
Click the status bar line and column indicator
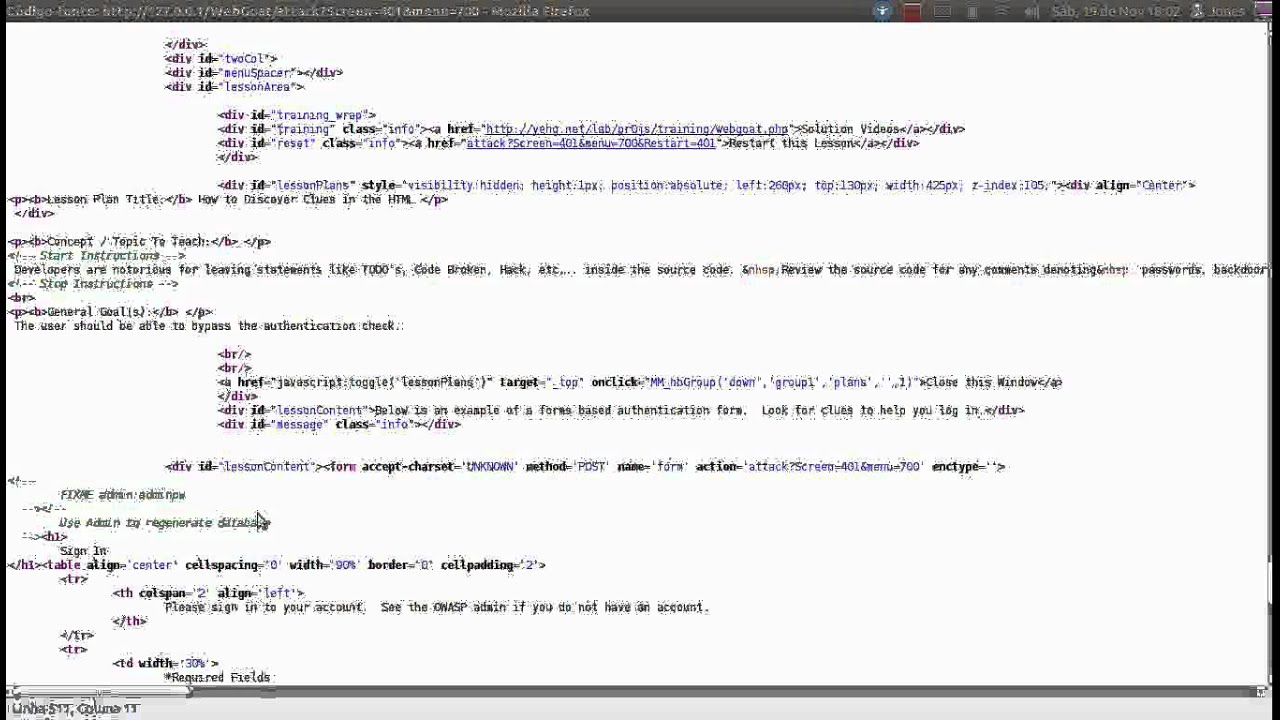click(x=75, y=708)
